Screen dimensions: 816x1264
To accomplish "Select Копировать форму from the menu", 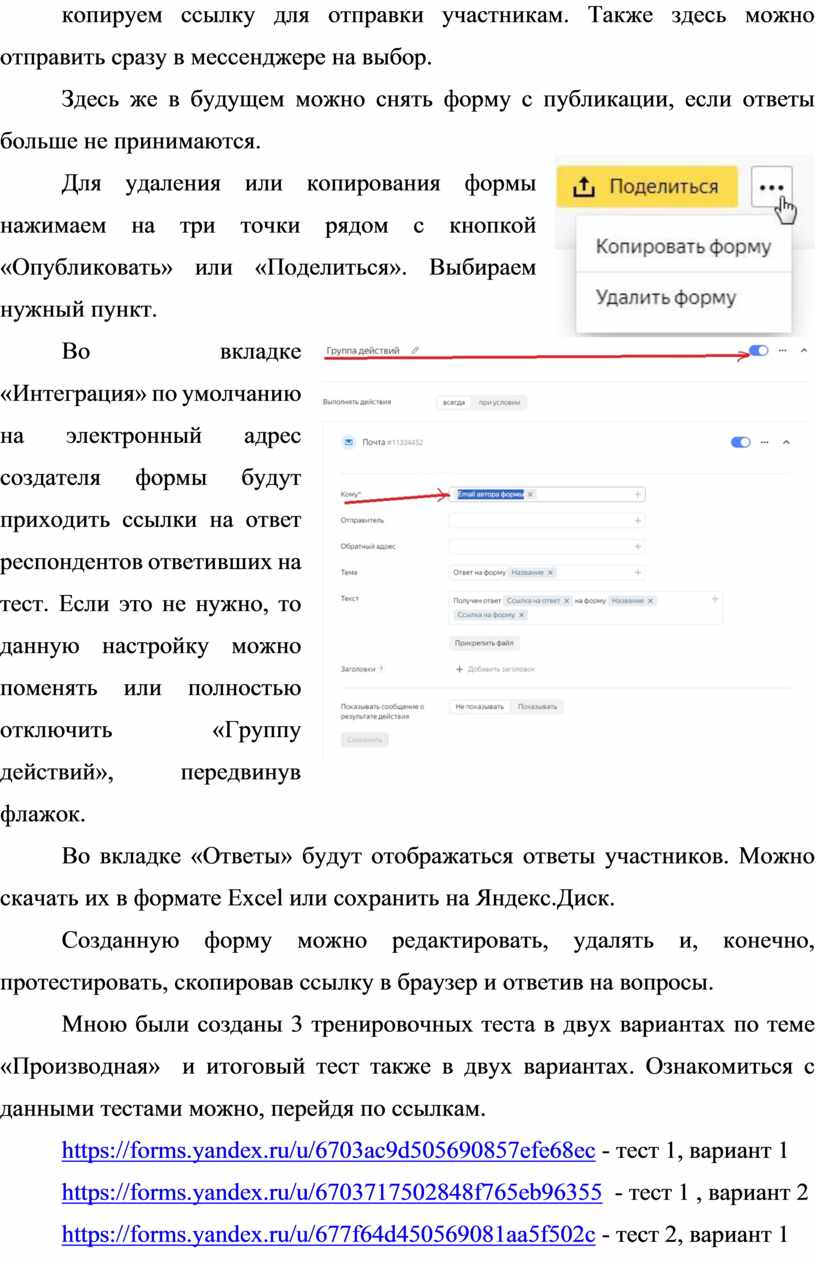I will pyautogui.click(x=683, y=247).
